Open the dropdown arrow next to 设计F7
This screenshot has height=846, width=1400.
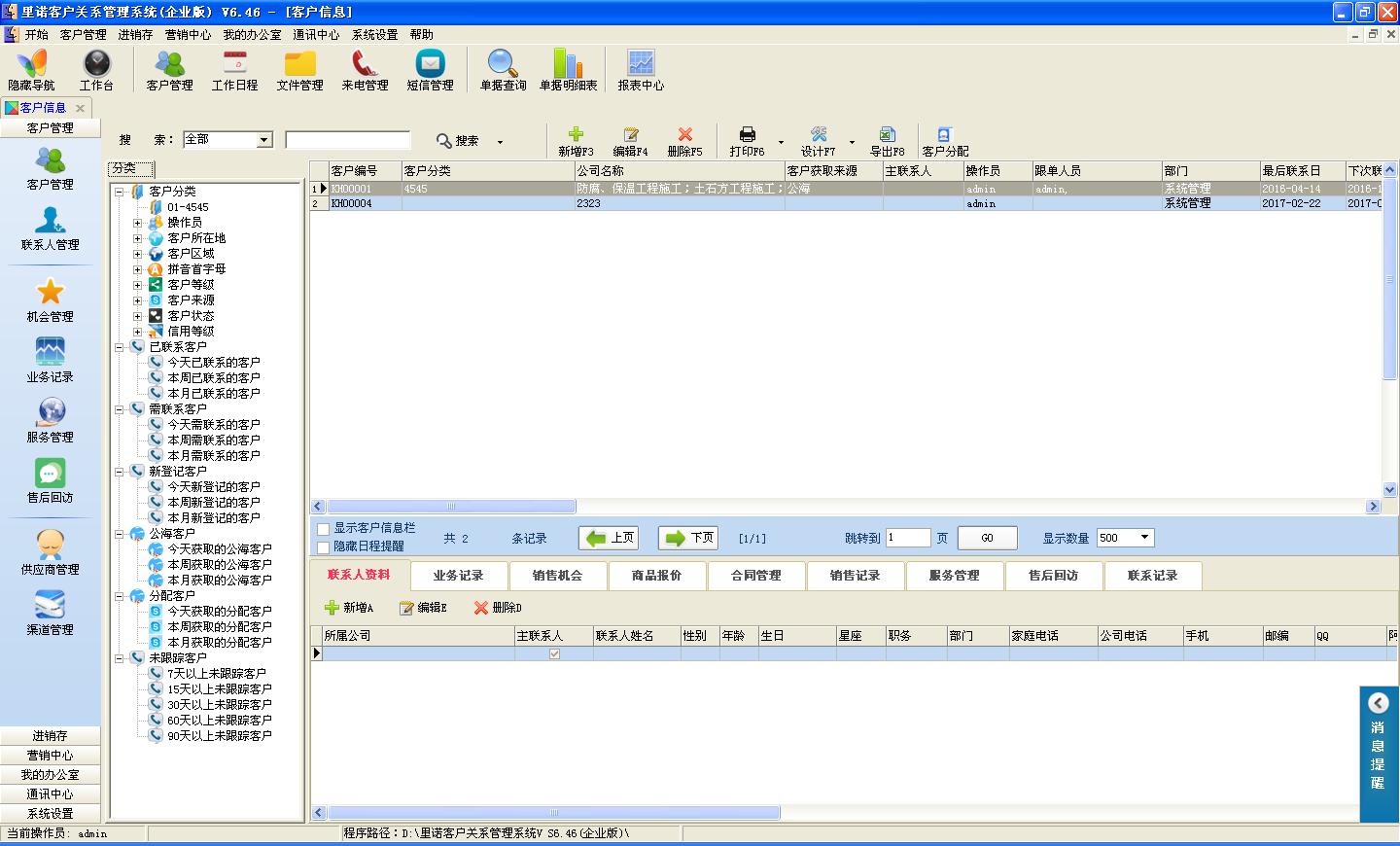tap(852, 143)
